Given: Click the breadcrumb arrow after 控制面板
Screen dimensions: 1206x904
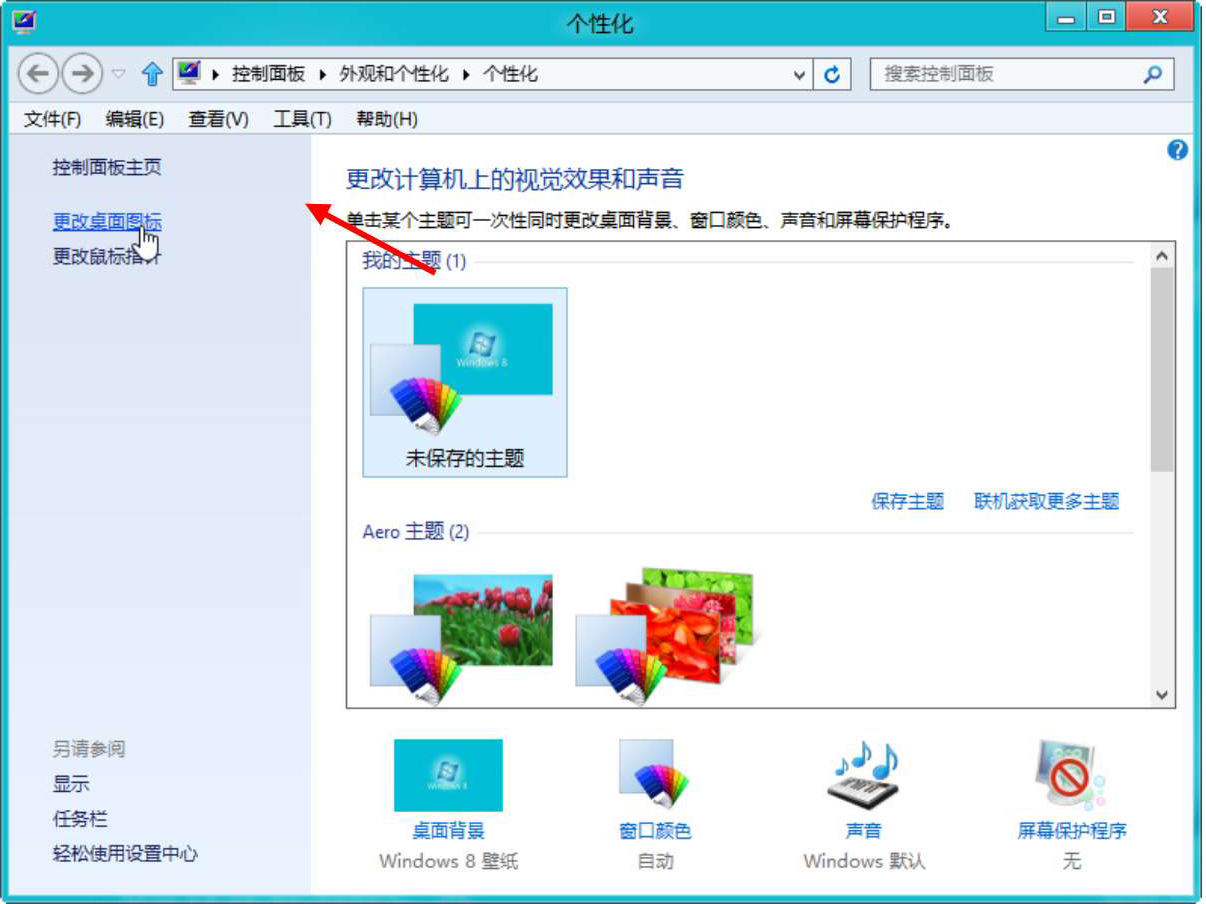Looking at the screenshot, I should (322, 75).
